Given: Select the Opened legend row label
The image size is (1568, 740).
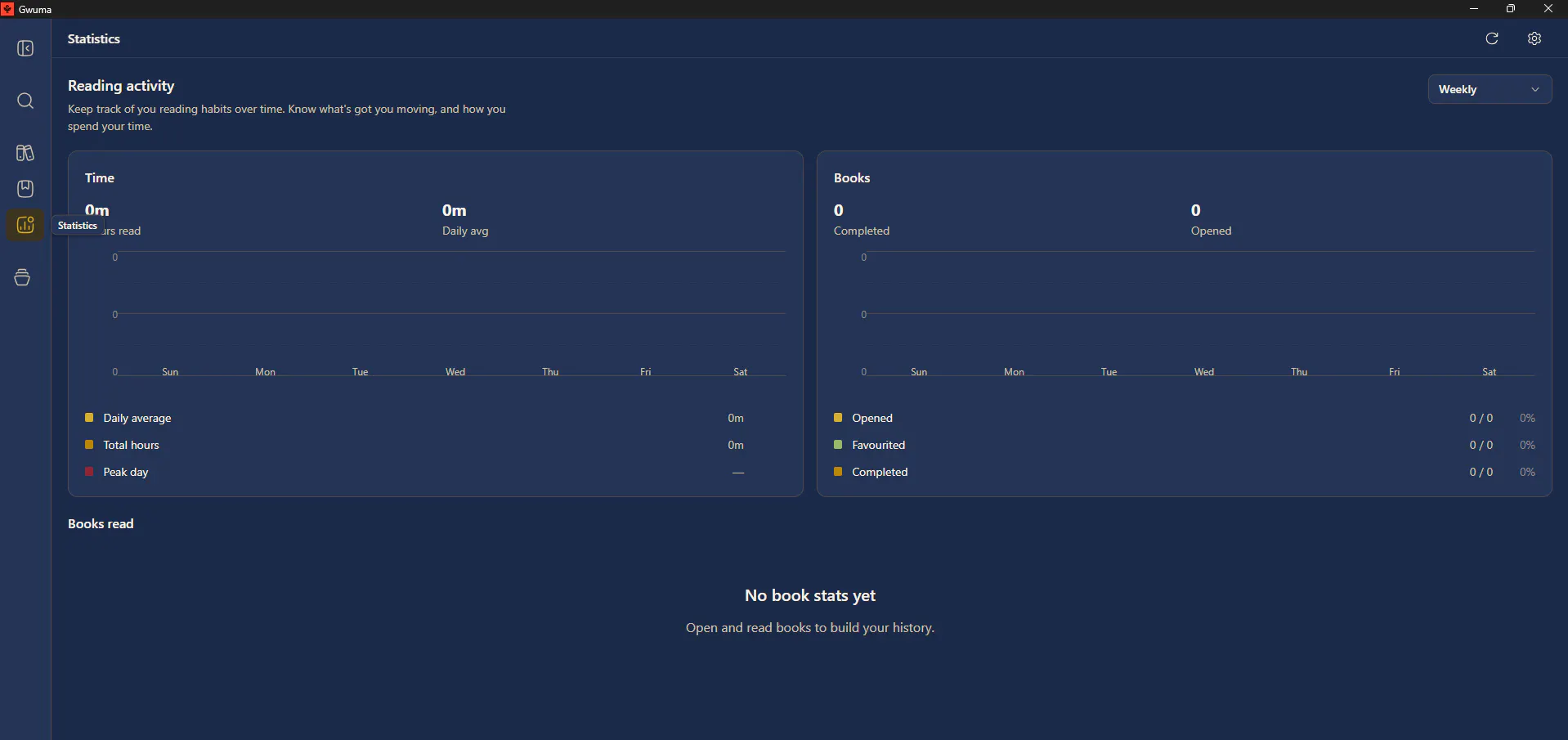Looking at the screenshot, I should pos(872,418).
